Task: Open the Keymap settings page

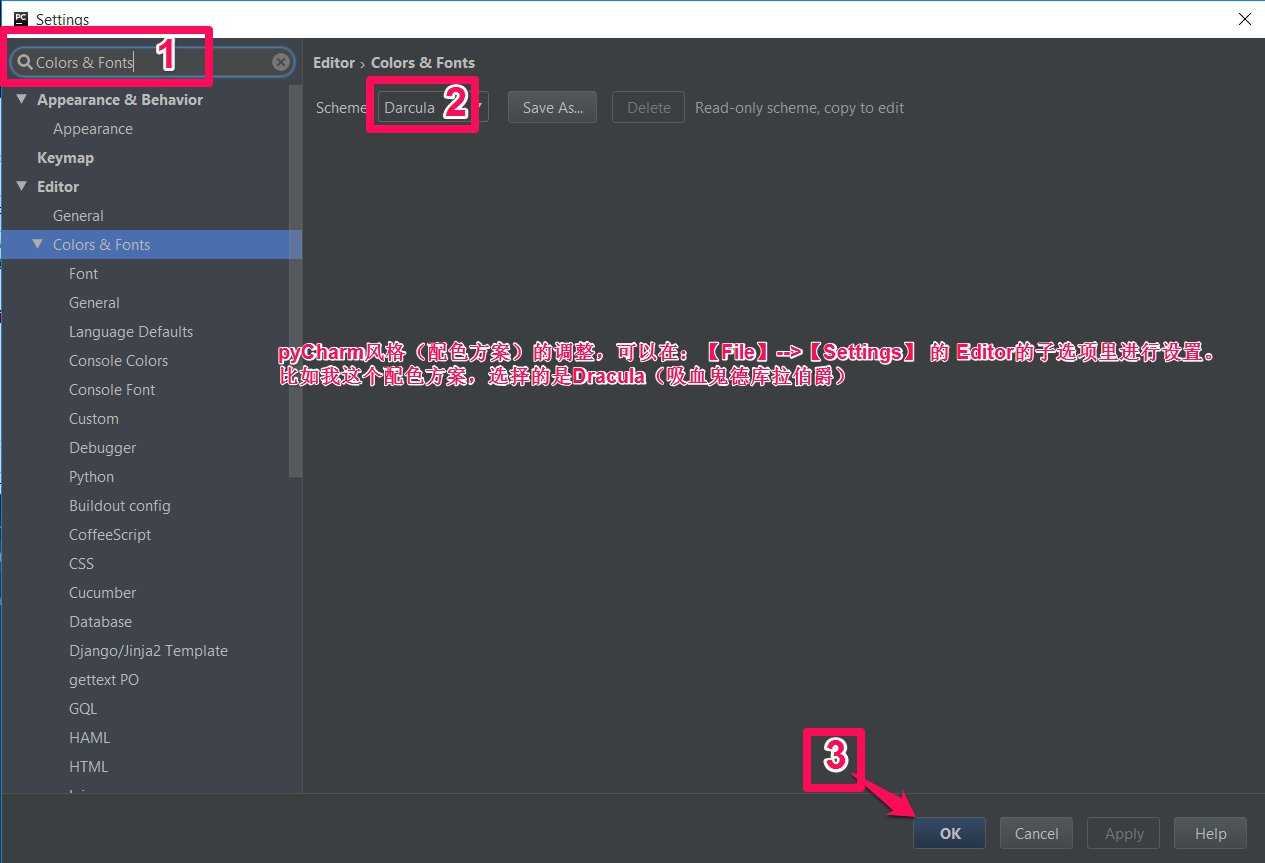Action: click(65, 158)
